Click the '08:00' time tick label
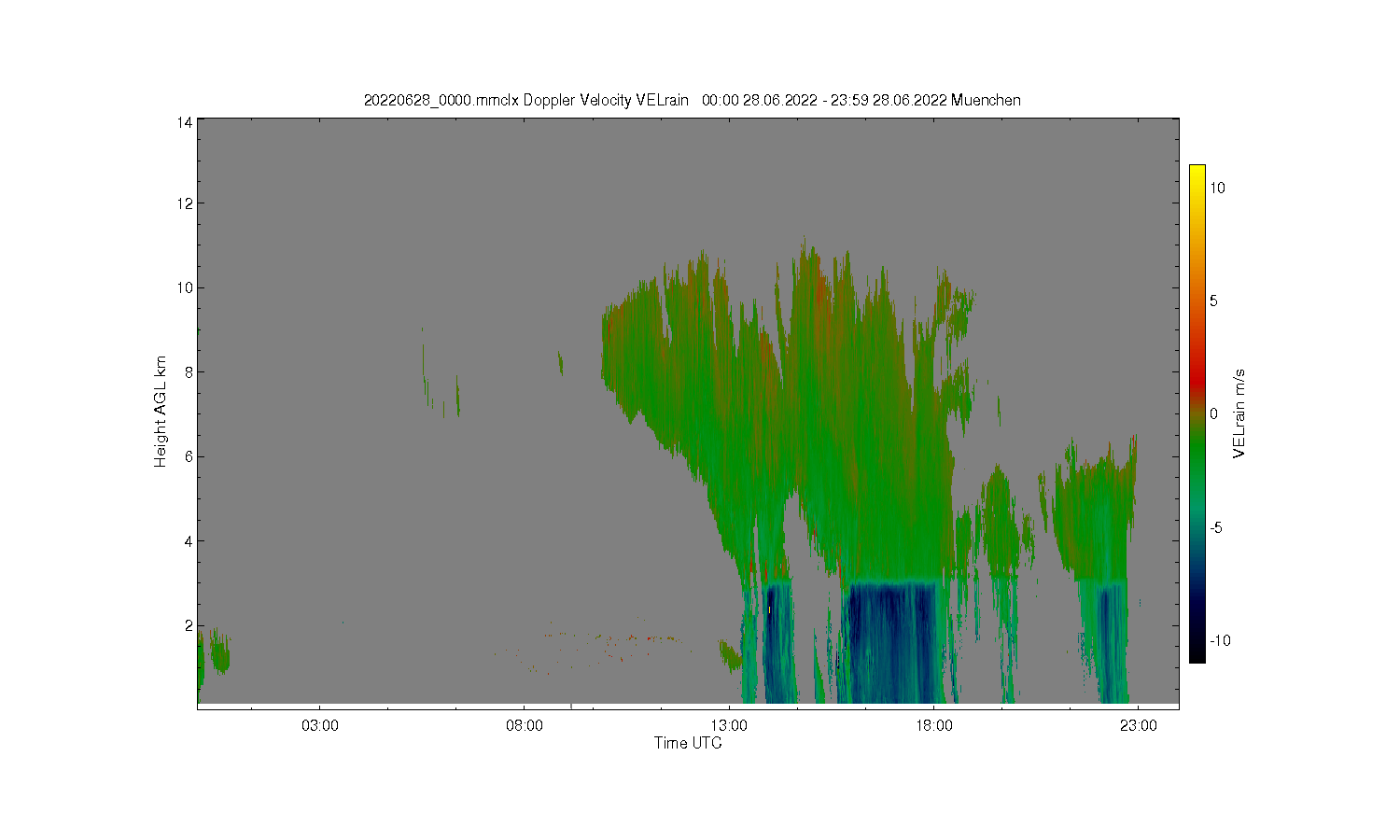Screen dimensions: 1400x840 click(524, 726)
